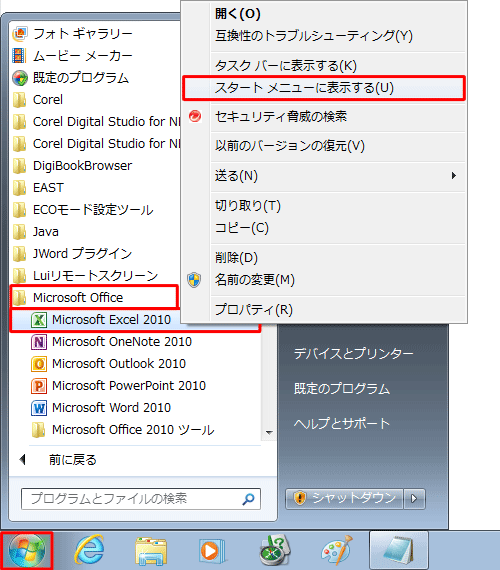Click 前に戻る text
The image size is (500, 570).
tap(73, 460)
